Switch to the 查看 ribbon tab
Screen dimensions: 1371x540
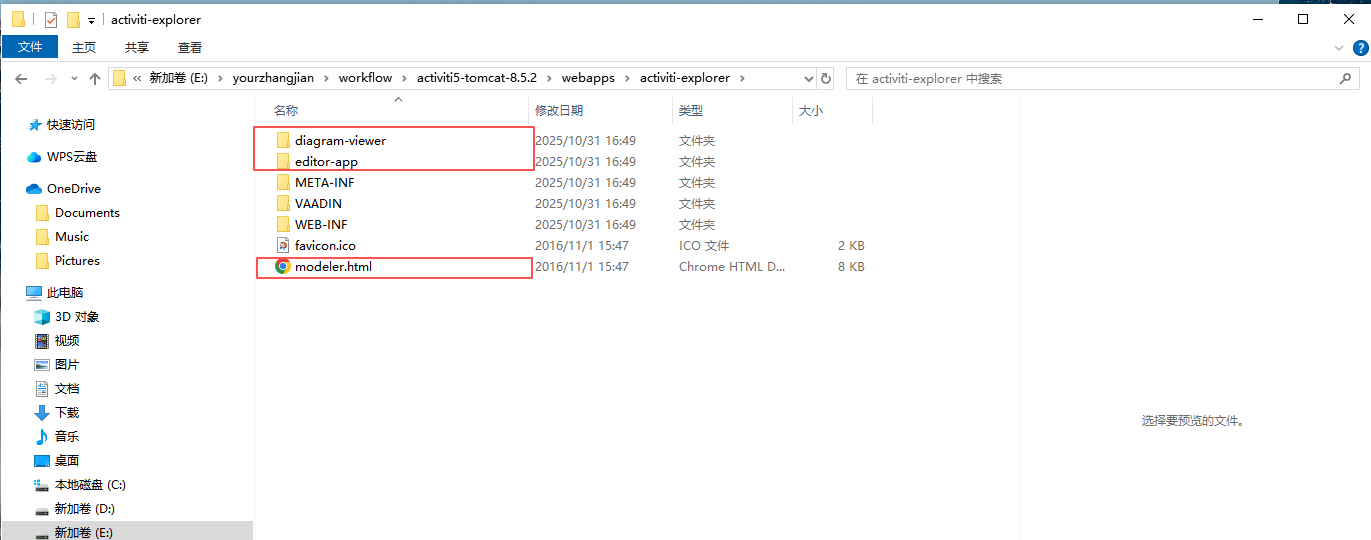(190, 47)
